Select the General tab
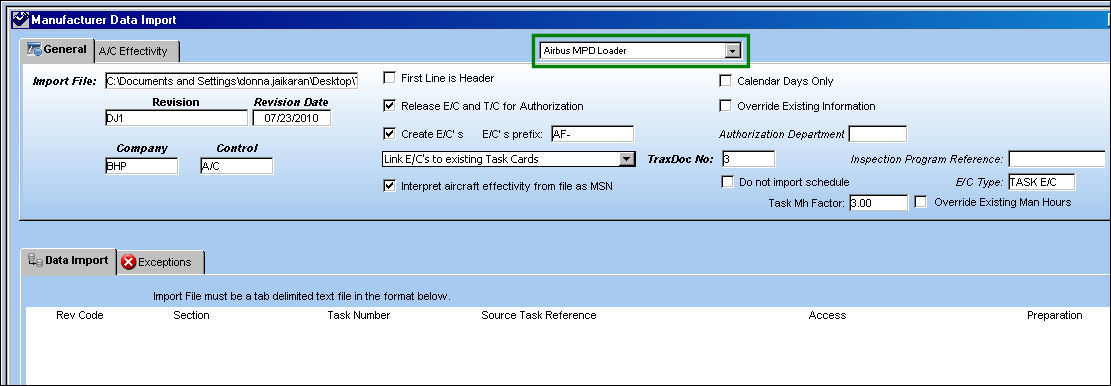This screenshot has width=1111, height=386. click(57, 50)
